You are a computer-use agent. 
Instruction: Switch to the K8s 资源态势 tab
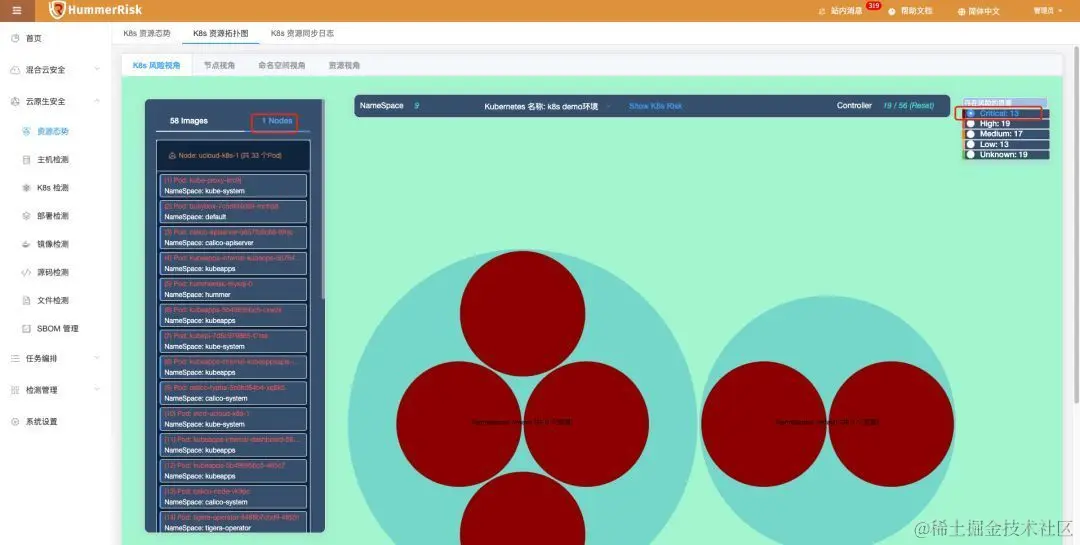147,33
